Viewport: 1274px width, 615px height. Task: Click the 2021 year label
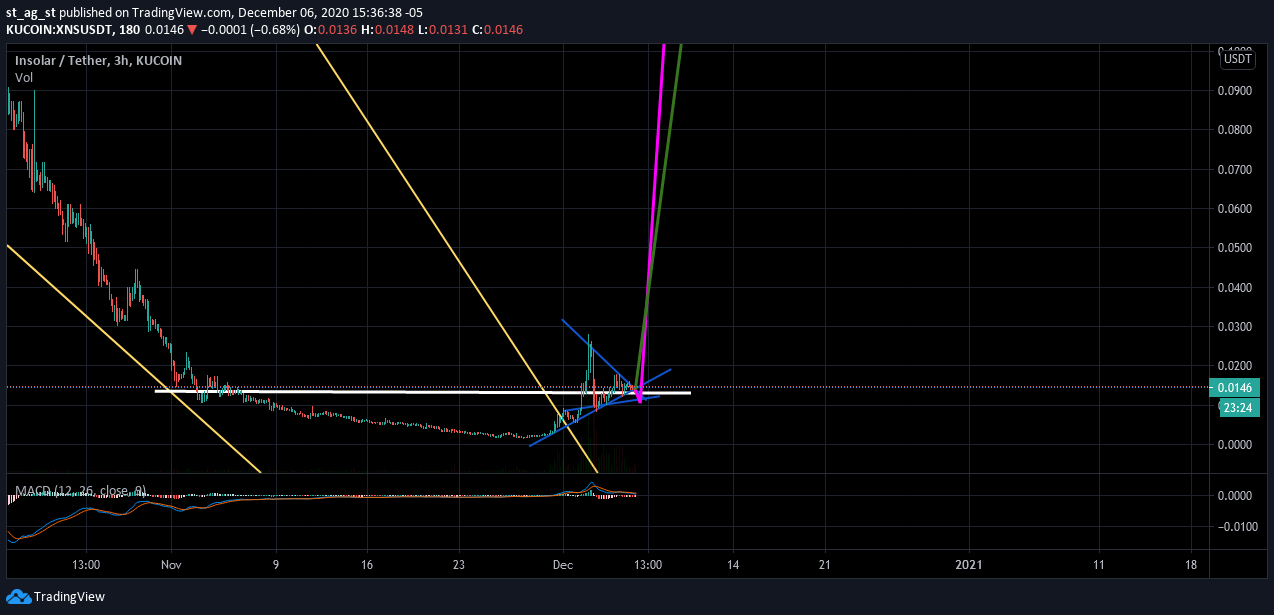coord(969,565)
